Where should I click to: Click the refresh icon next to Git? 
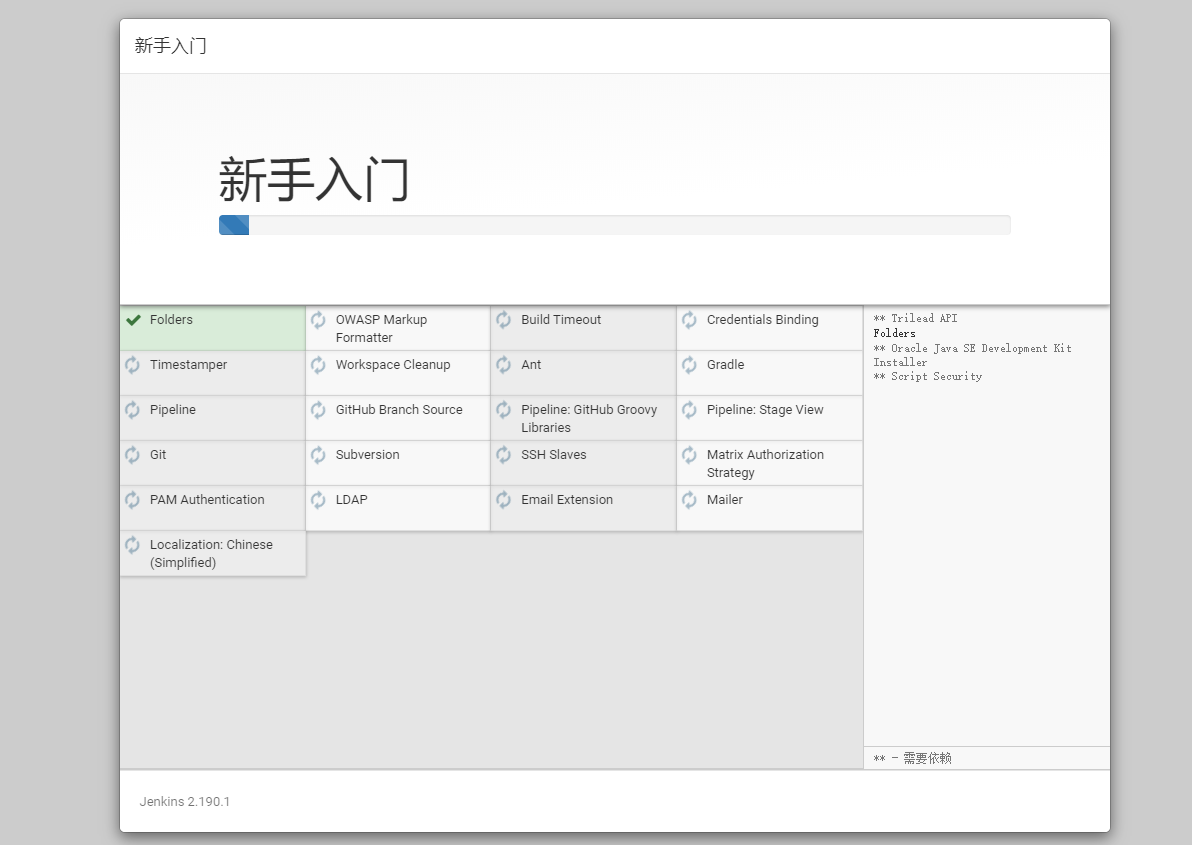tap(132, 455)
